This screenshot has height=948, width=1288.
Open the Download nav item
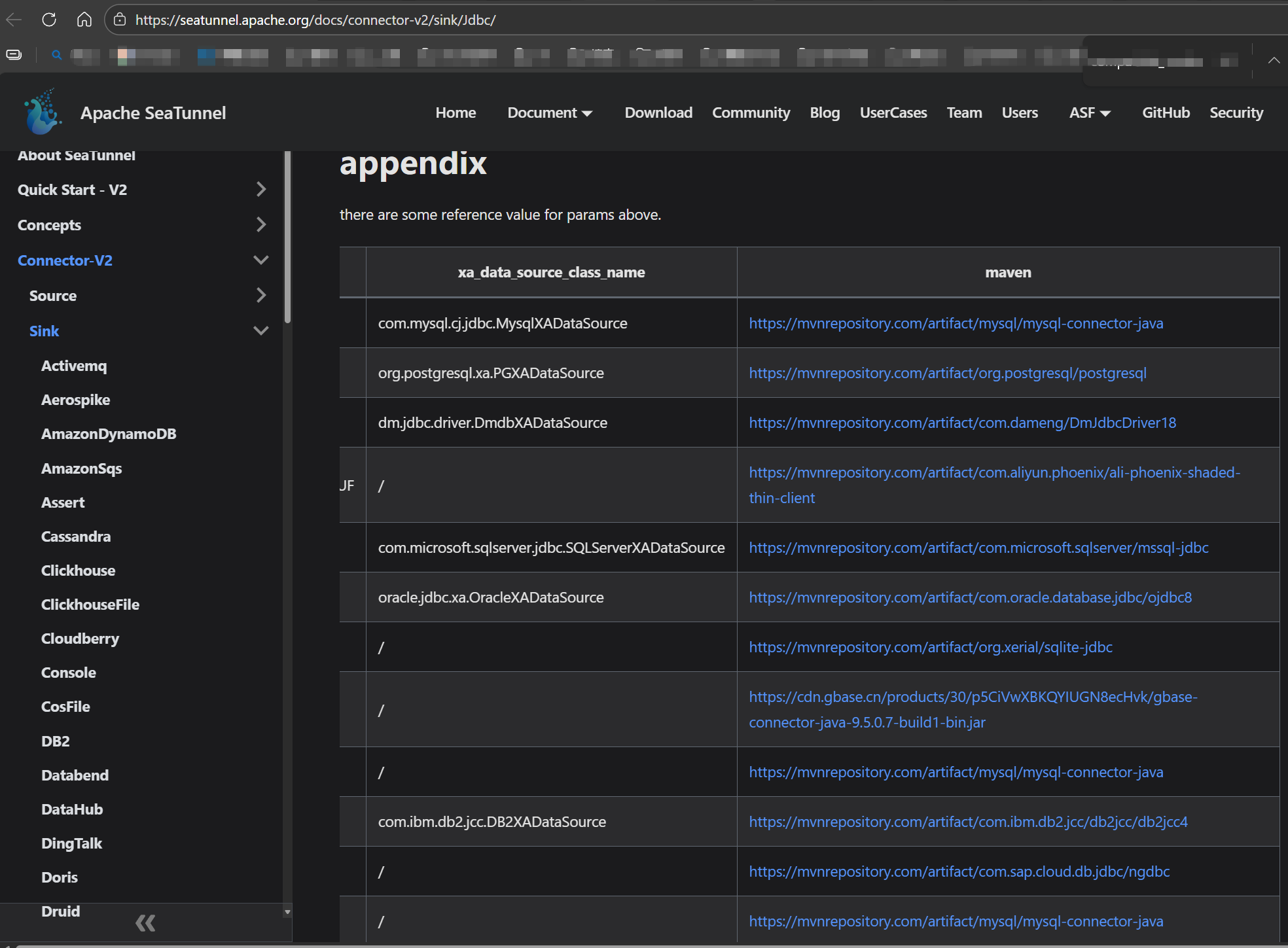click(x=658, y=113)
